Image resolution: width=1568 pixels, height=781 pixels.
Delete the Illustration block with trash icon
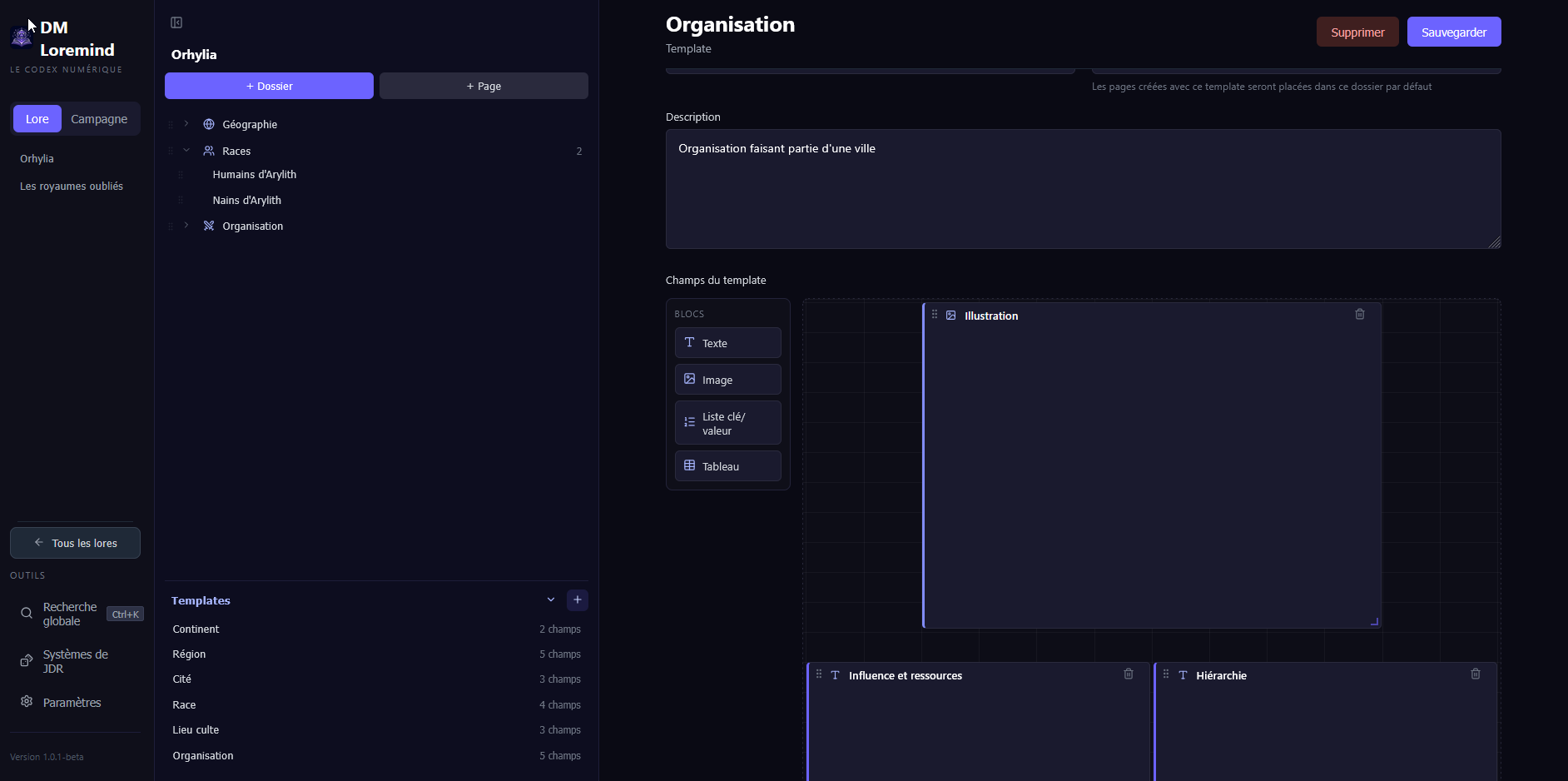click(1360, 315)
